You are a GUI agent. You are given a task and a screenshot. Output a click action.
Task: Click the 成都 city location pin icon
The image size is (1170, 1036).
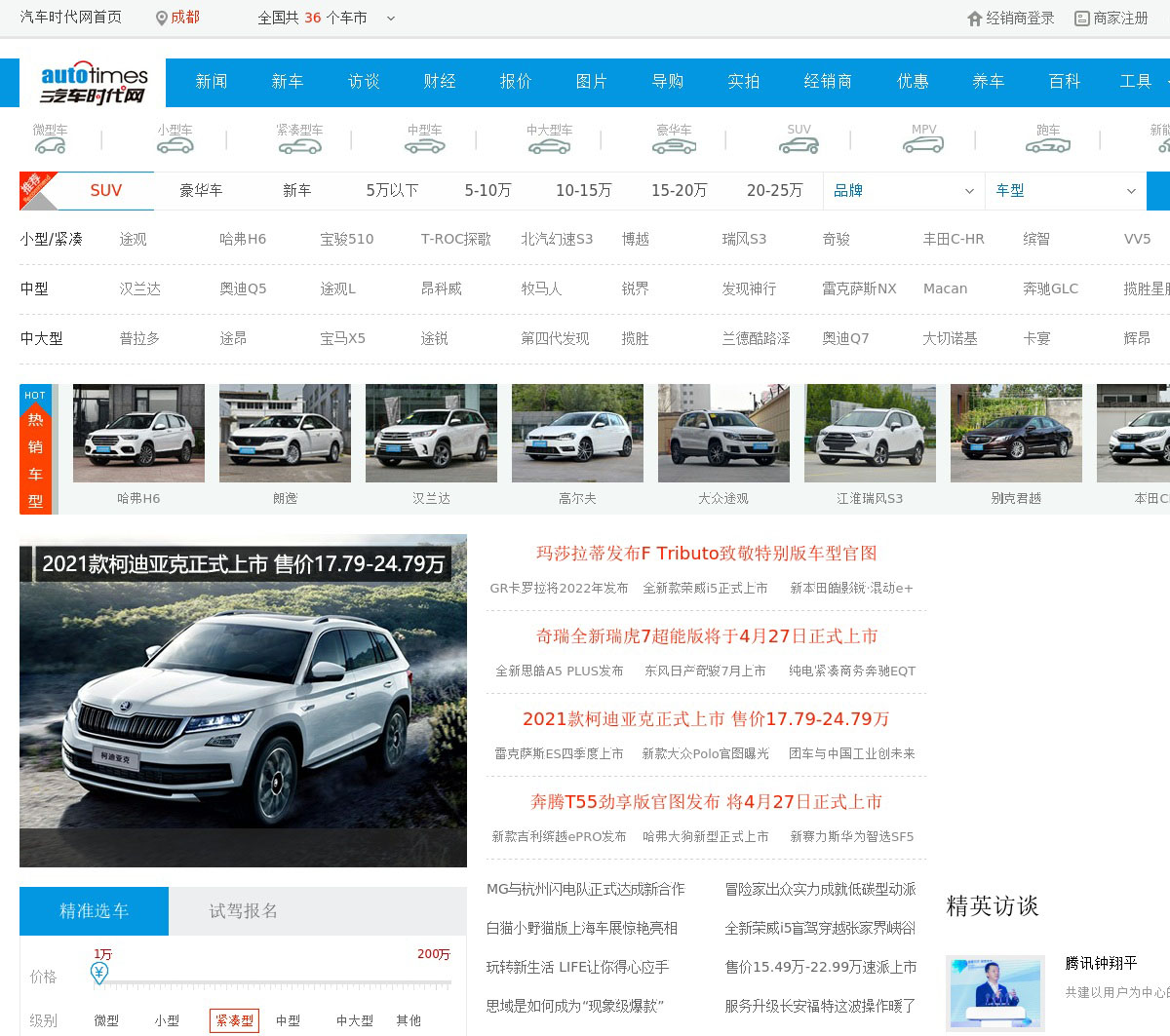(x=162, y=19)
